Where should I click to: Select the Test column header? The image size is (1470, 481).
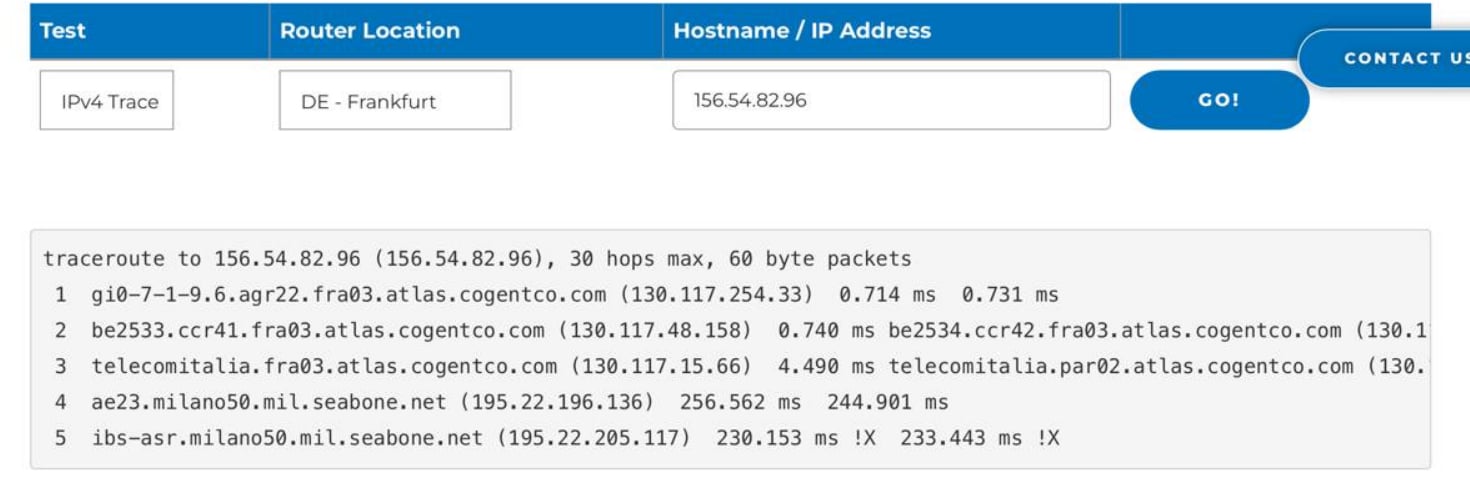(x=62, y=30)
